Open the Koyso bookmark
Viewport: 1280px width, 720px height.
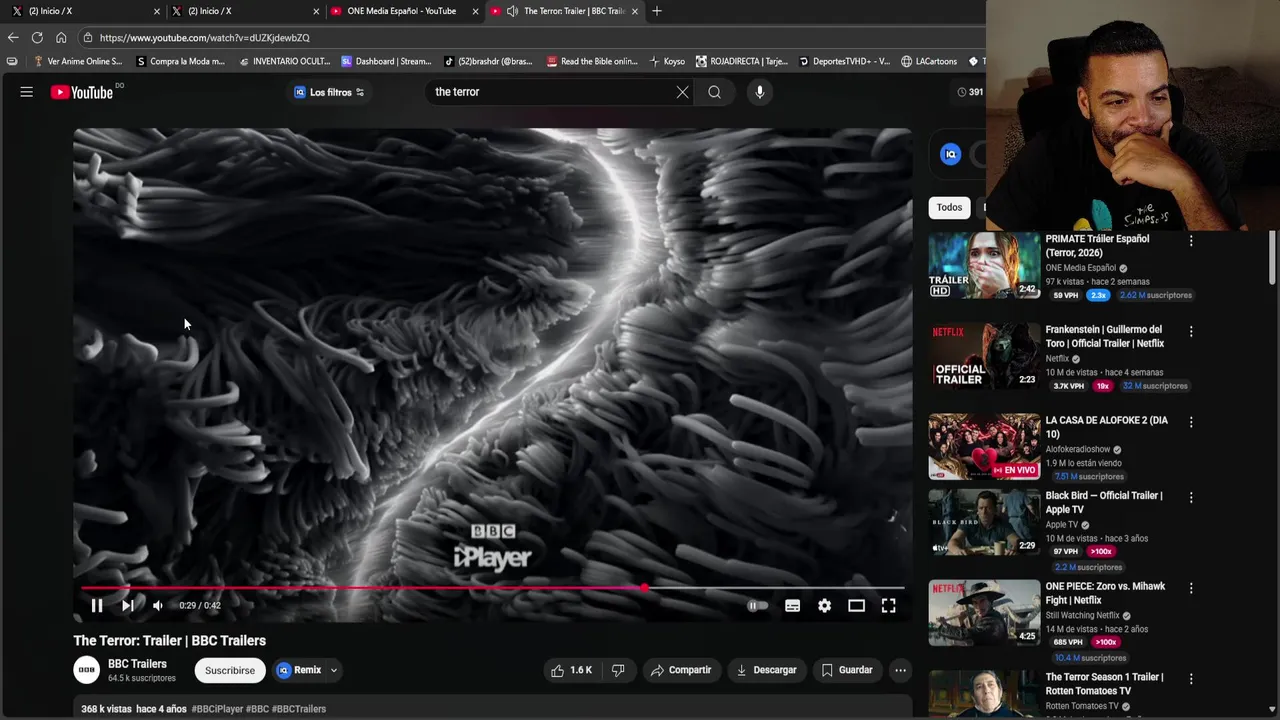tap(667, 61)
